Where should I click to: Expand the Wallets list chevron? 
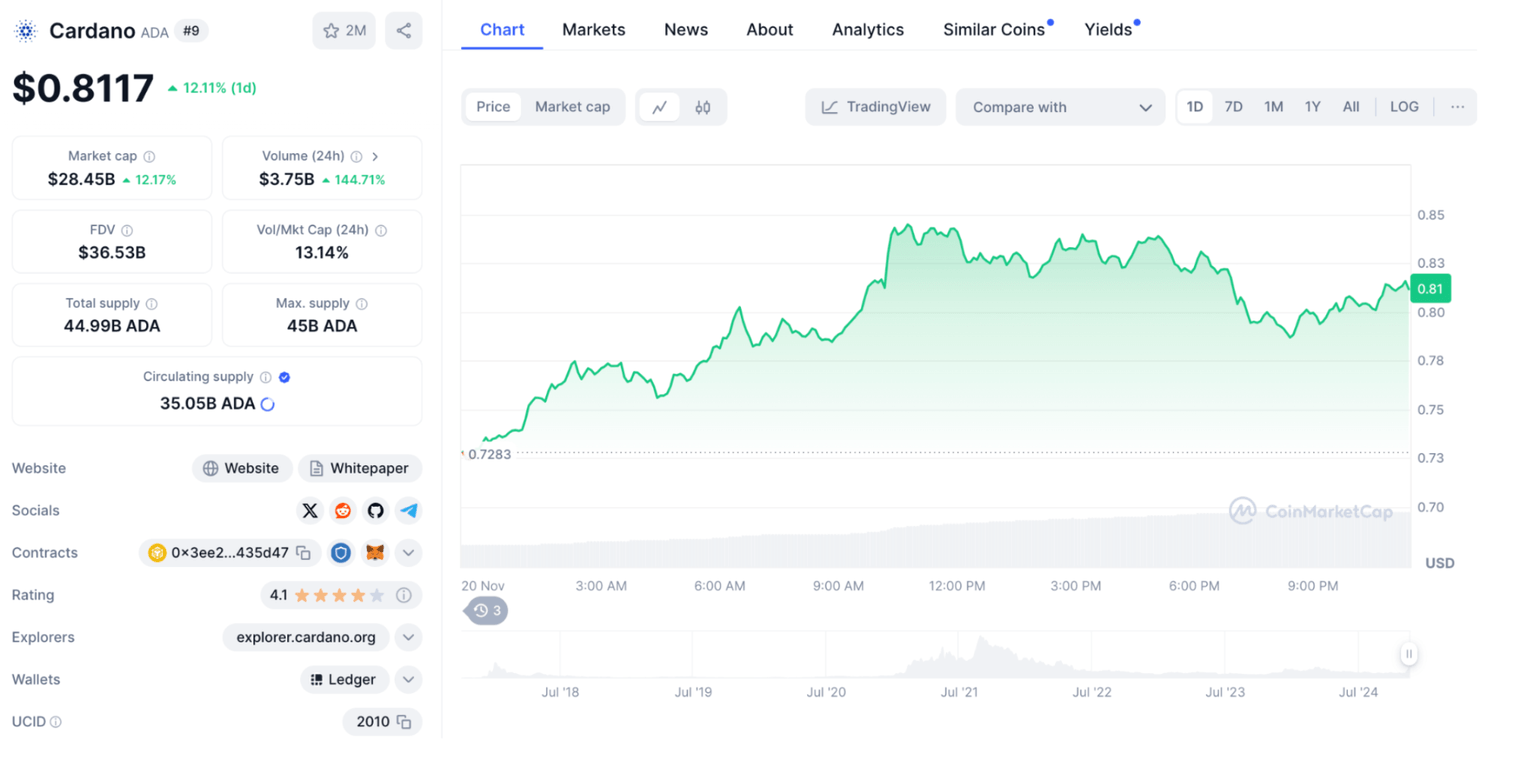(408, 680)
